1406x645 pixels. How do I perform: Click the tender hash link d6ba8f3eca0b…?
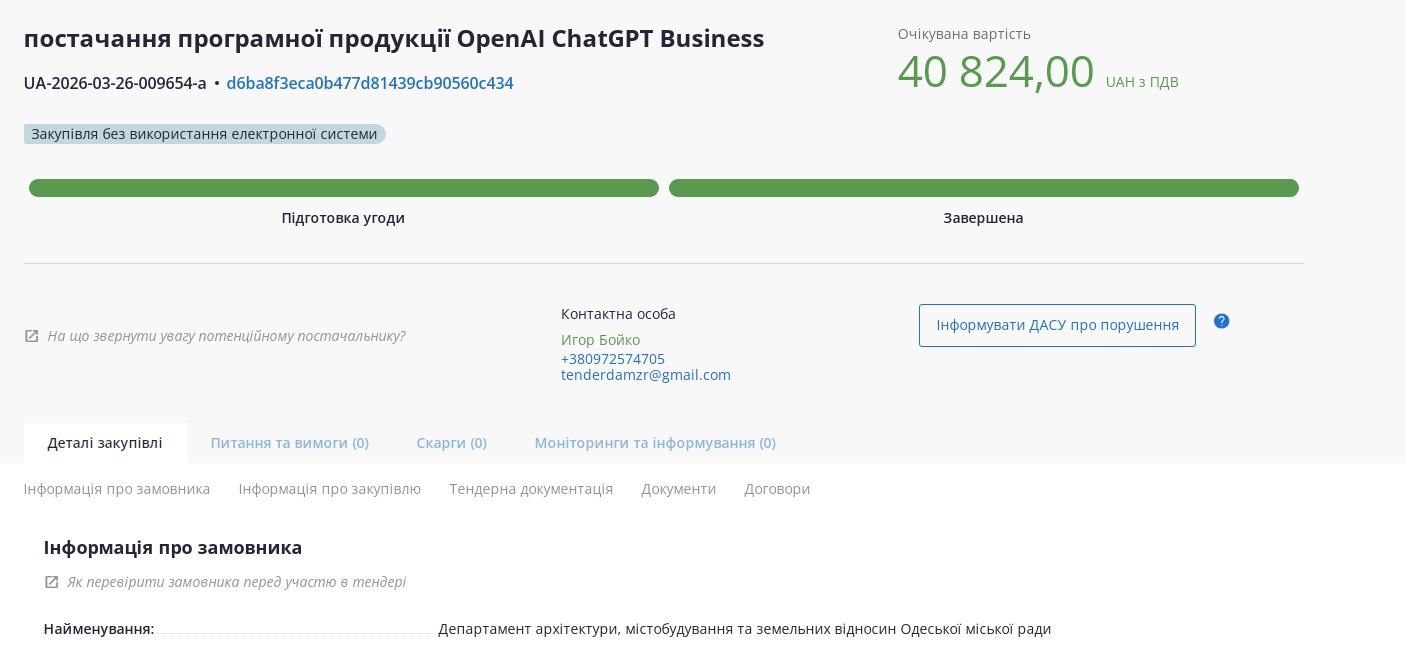[369, 84]
